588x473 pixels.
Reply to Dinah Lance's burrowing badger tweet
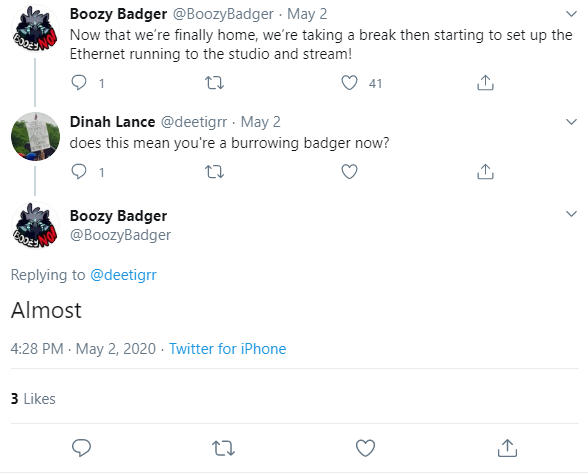click(79, 172)
